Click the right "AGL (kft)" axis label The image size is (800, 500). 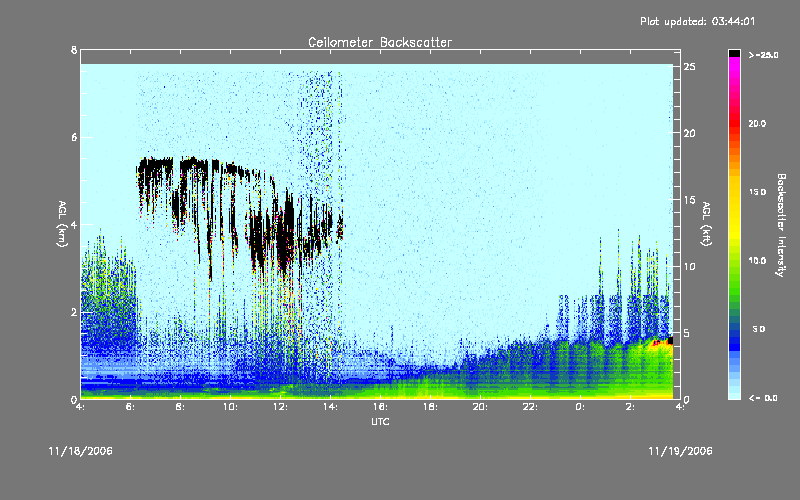coord(706,224)
